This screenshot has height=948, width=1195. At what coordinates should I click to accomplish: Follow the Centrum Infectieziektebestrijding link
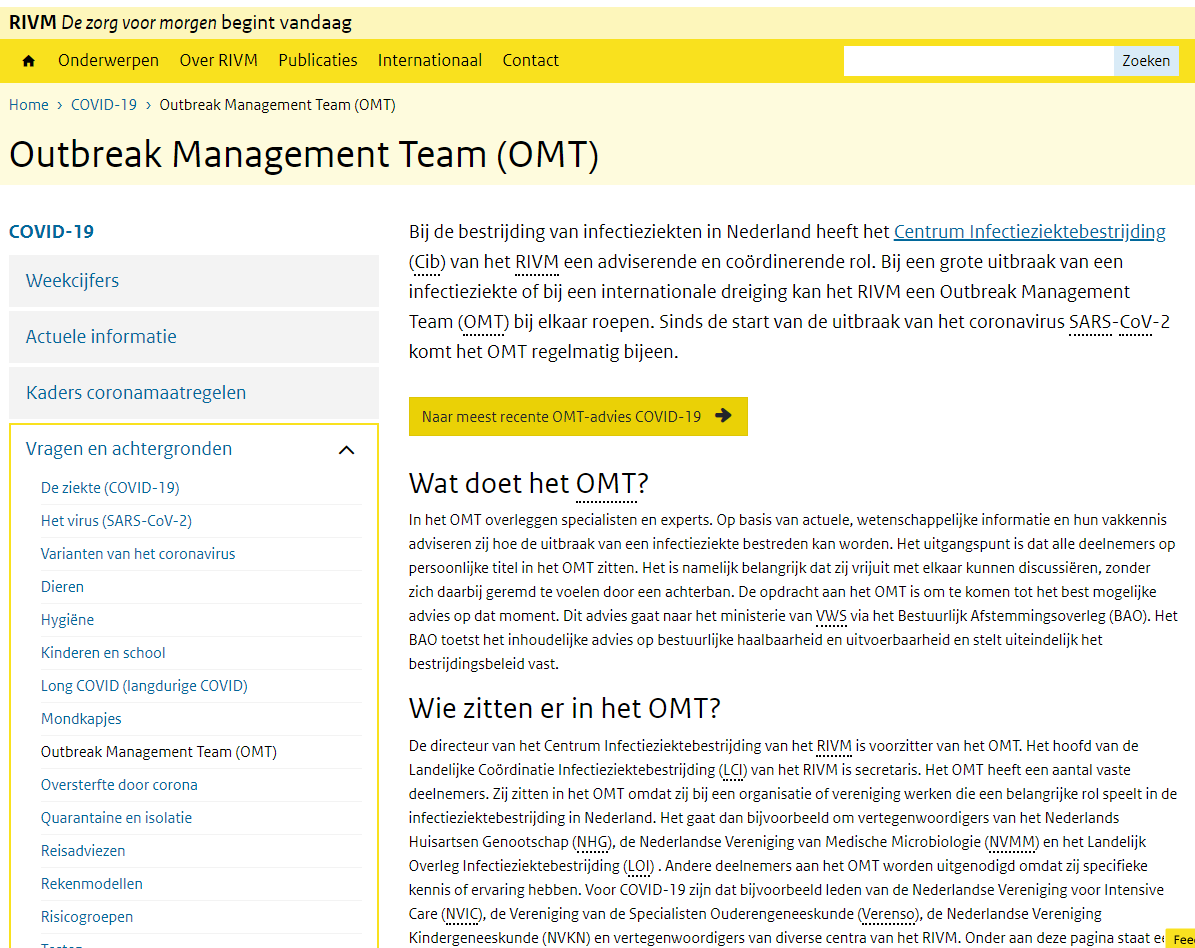[x=1030, y=232]
